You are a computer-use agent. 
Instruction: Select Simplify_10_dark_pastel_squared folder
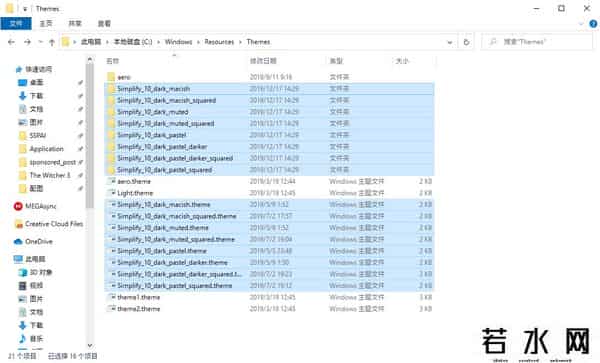coord(269,170)
